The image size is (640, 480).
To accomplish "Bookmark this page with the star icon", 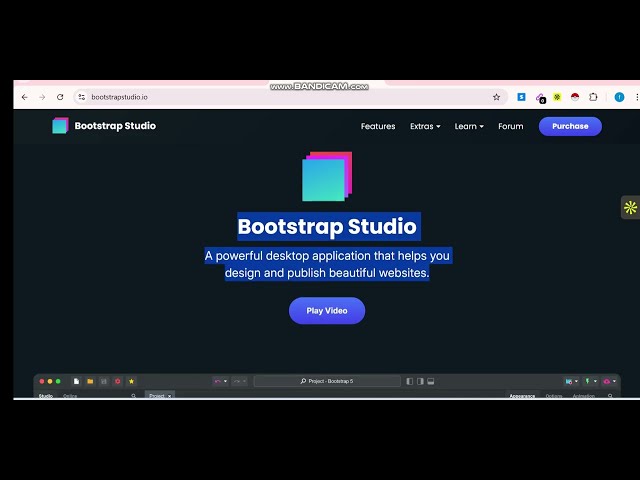I will (496, 97).
